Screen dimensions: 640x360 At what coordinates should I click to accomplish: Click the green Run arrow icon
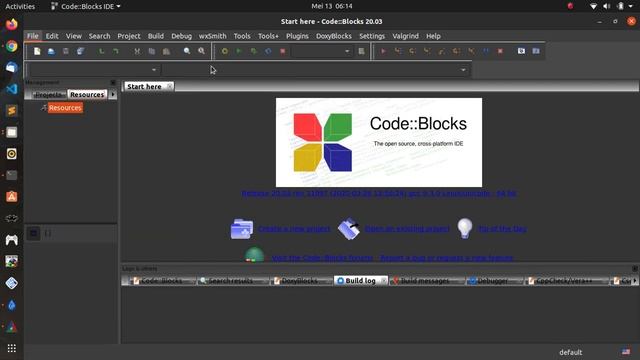[239, 51]
